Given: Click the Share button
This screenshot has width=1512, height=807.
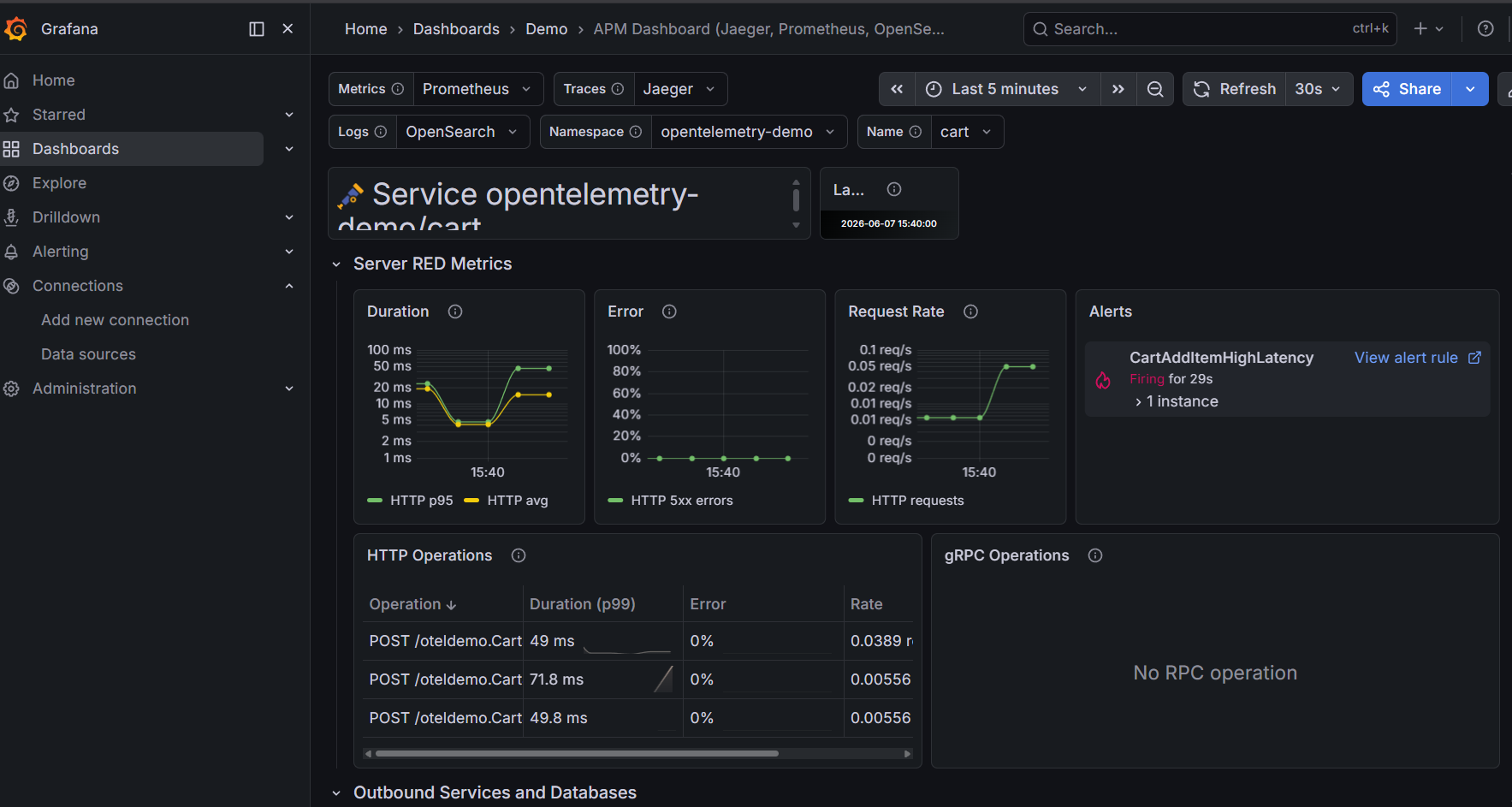Looking at the screenshot, I should (x=1407, y=89).
